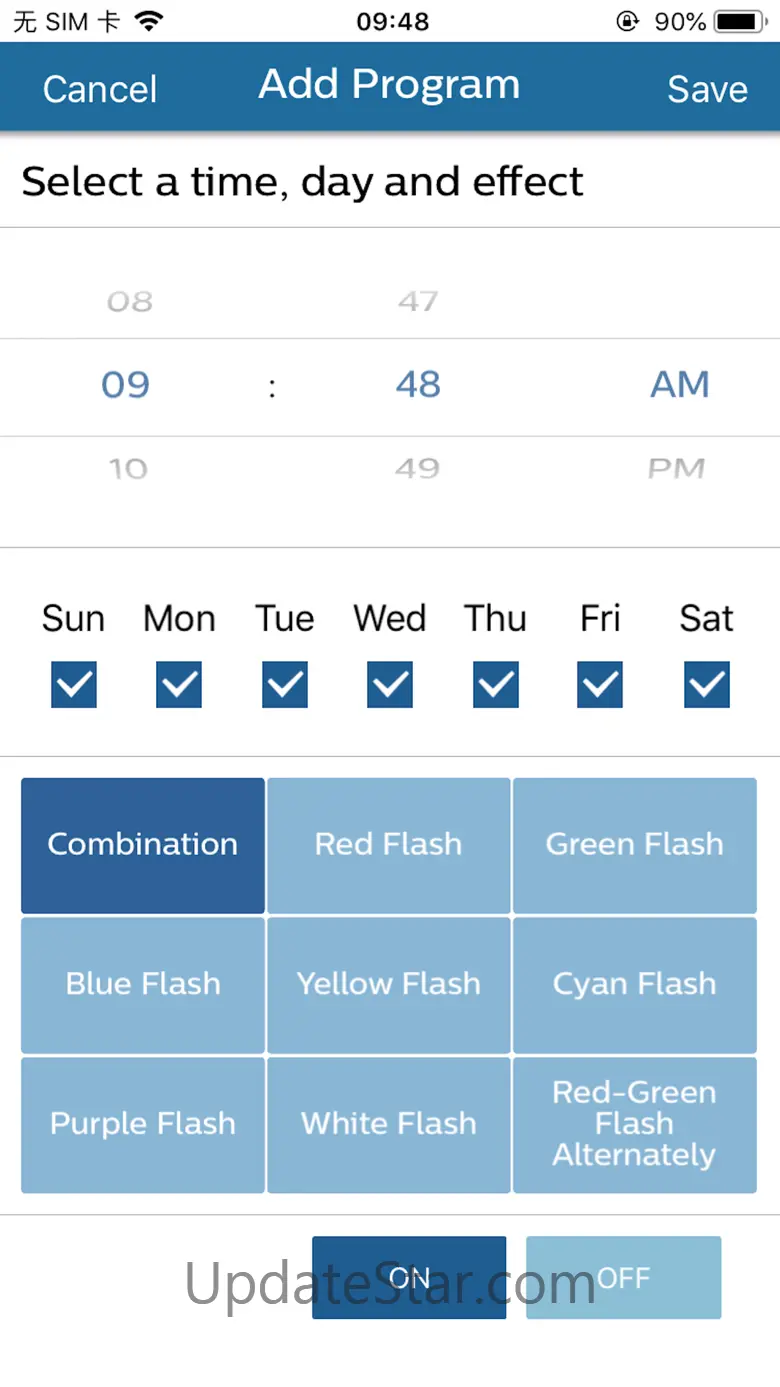The image size is (780, 1387).
Task: Uncheck the Wednesday checkbox
Action: (x=390, y=685)
